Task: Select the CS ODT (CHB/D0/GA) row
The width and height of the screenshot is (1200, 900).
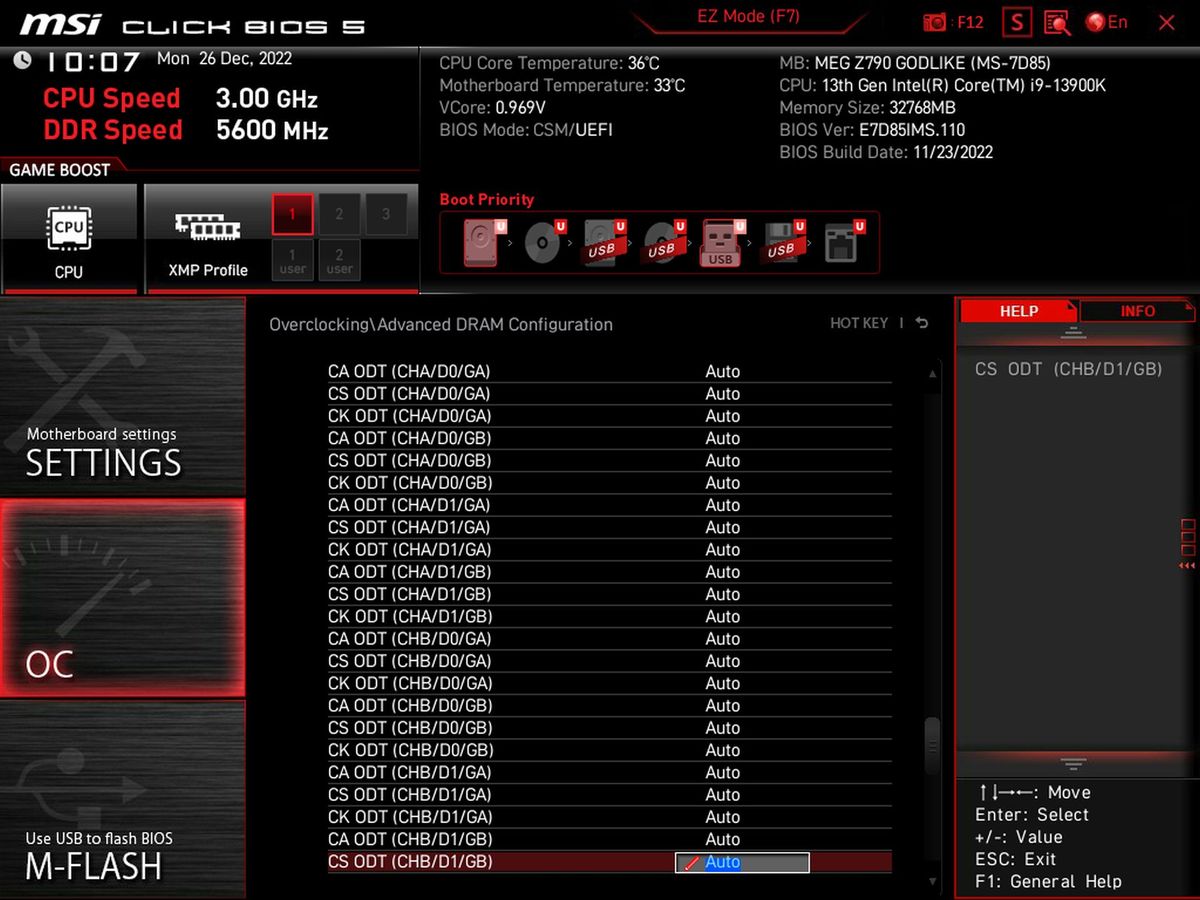Action: 610,661
